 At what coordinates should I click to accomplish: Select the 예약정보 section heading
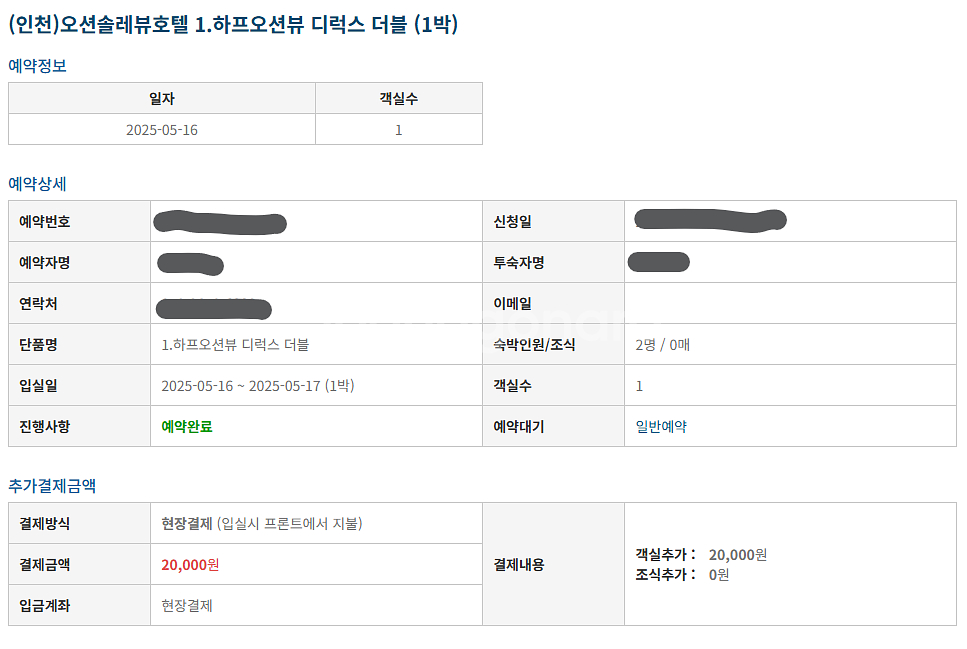[37, 65]
